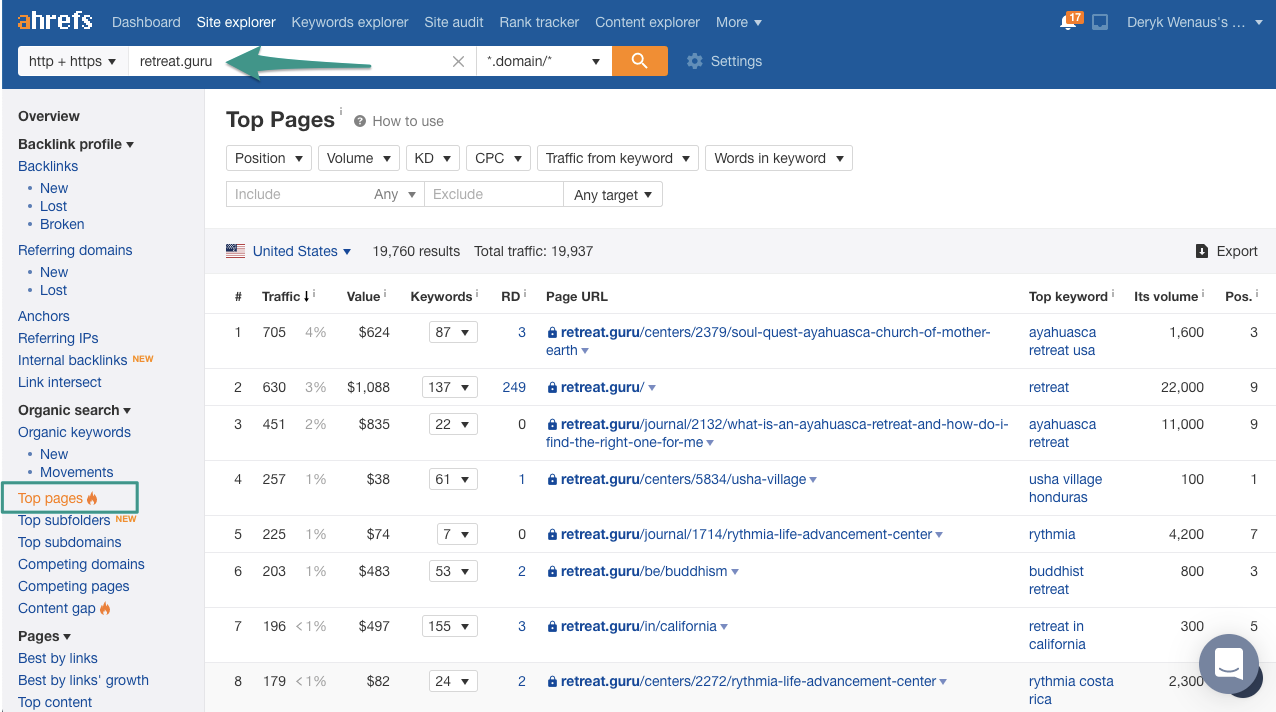The height and width of the screenshot is (712, 1276).
Task: Clear the retreat.guru search field X
Action: coord(458,61)
